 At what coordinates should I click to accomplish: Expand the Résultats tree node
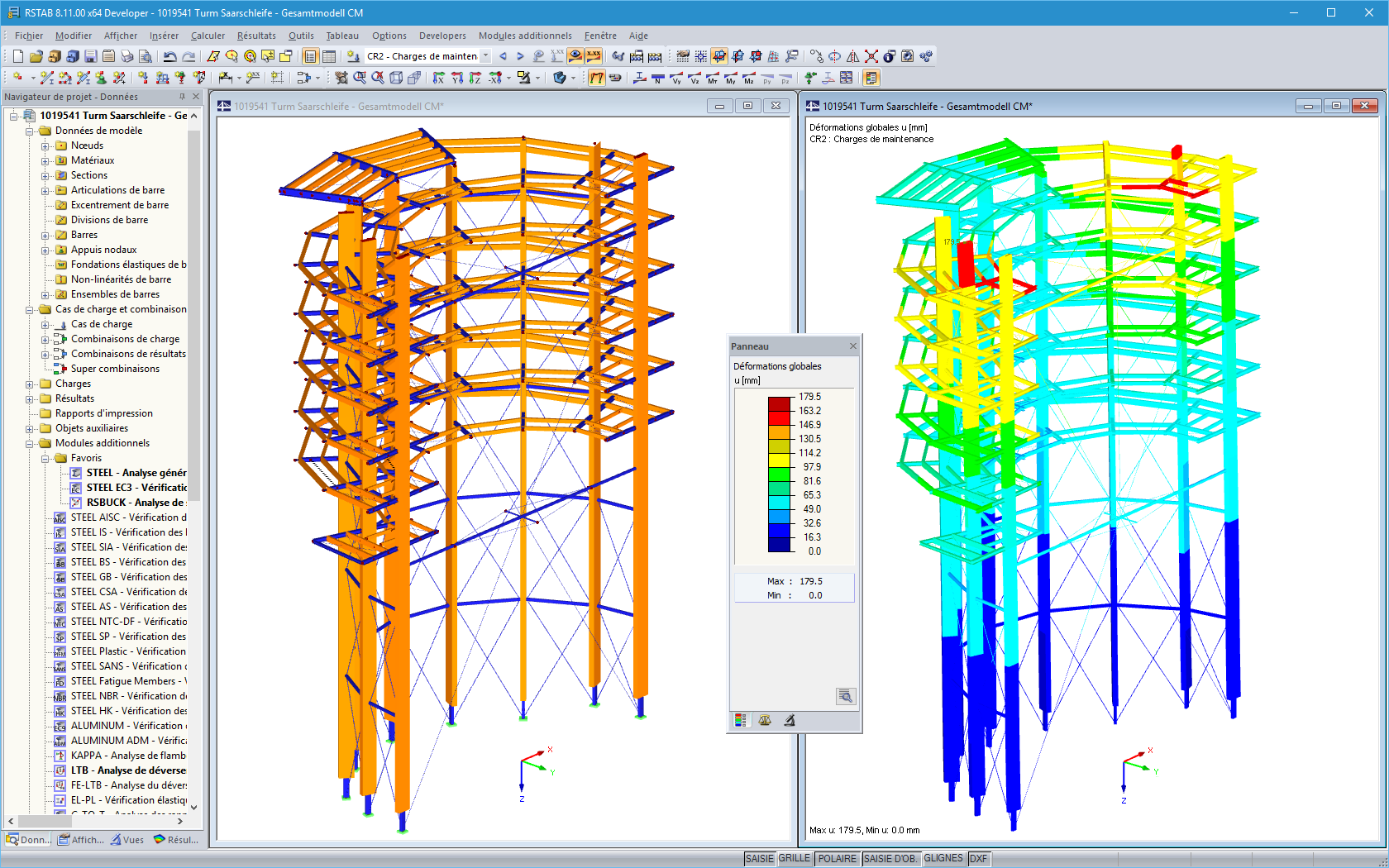tap(30, 399)
